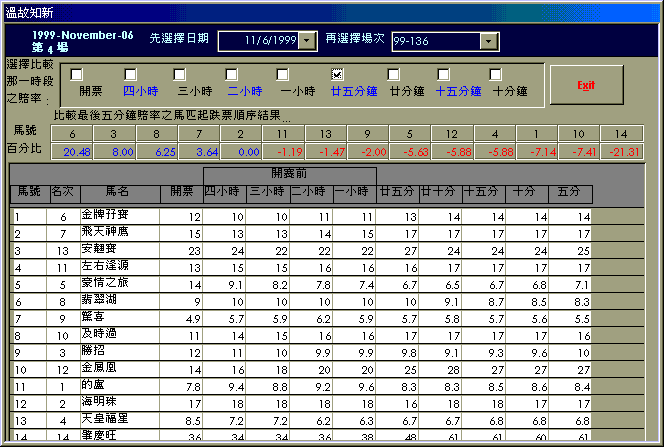The width and height of the screenshot is (664, 447).
Task: Click the 開賽前 header in the table
Action: 288,174
